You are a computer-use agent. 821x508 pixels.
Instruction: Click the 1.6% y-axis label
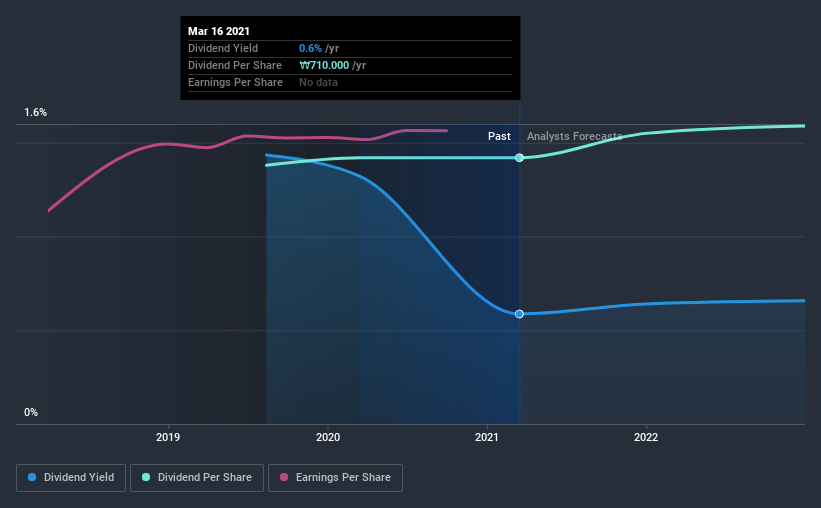click(36, 112)
